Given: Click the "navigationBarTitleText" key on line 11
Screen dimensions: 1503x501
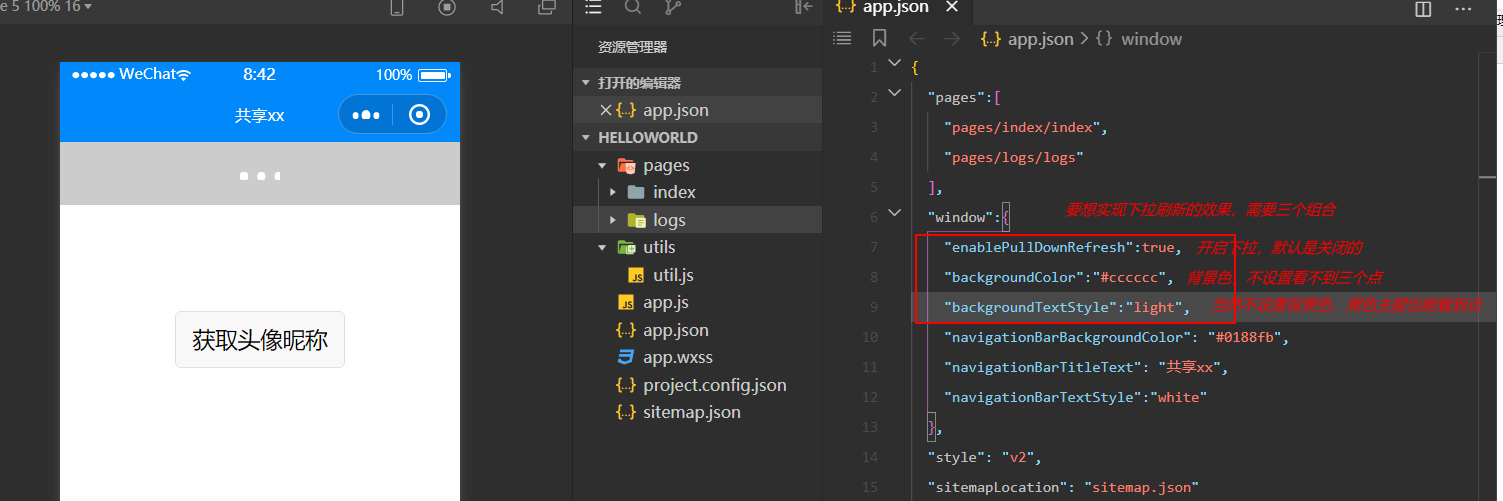Looking at the screenshot, I should [1044, 367].
